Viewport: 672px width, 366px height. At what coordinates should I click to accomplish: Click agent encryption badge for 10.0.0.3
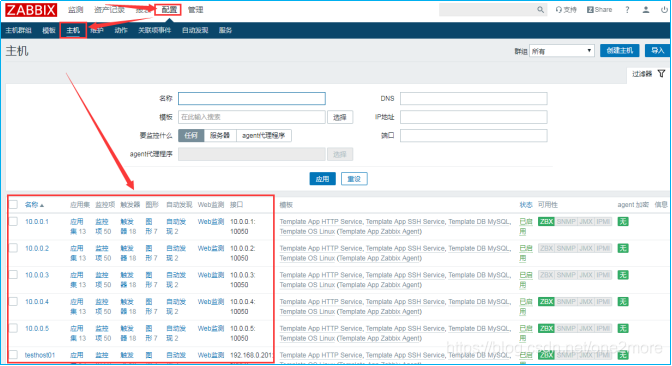[x=623, y=275]
